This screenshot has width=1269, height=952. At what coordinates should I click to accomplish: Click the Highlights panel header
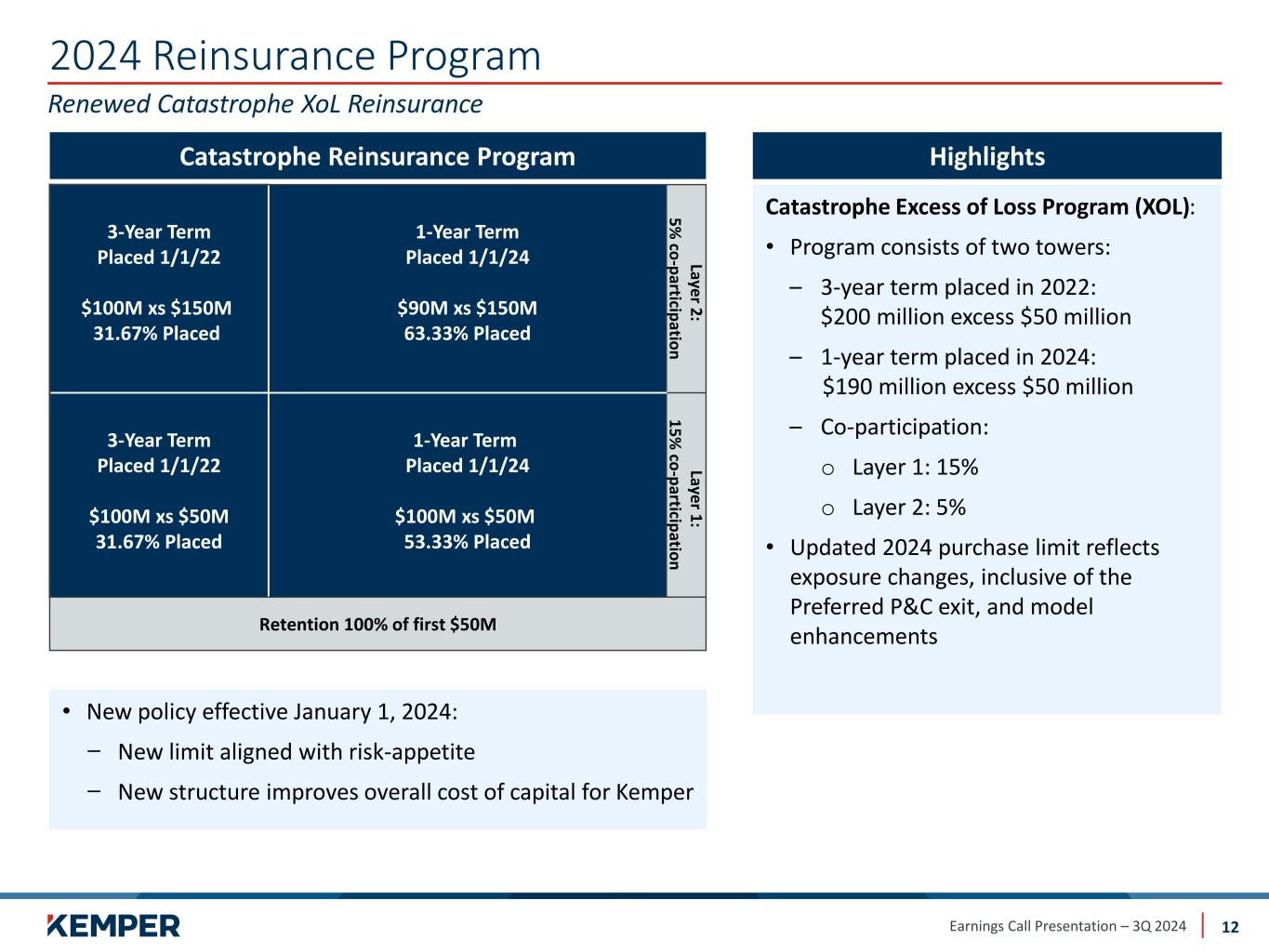986,156
